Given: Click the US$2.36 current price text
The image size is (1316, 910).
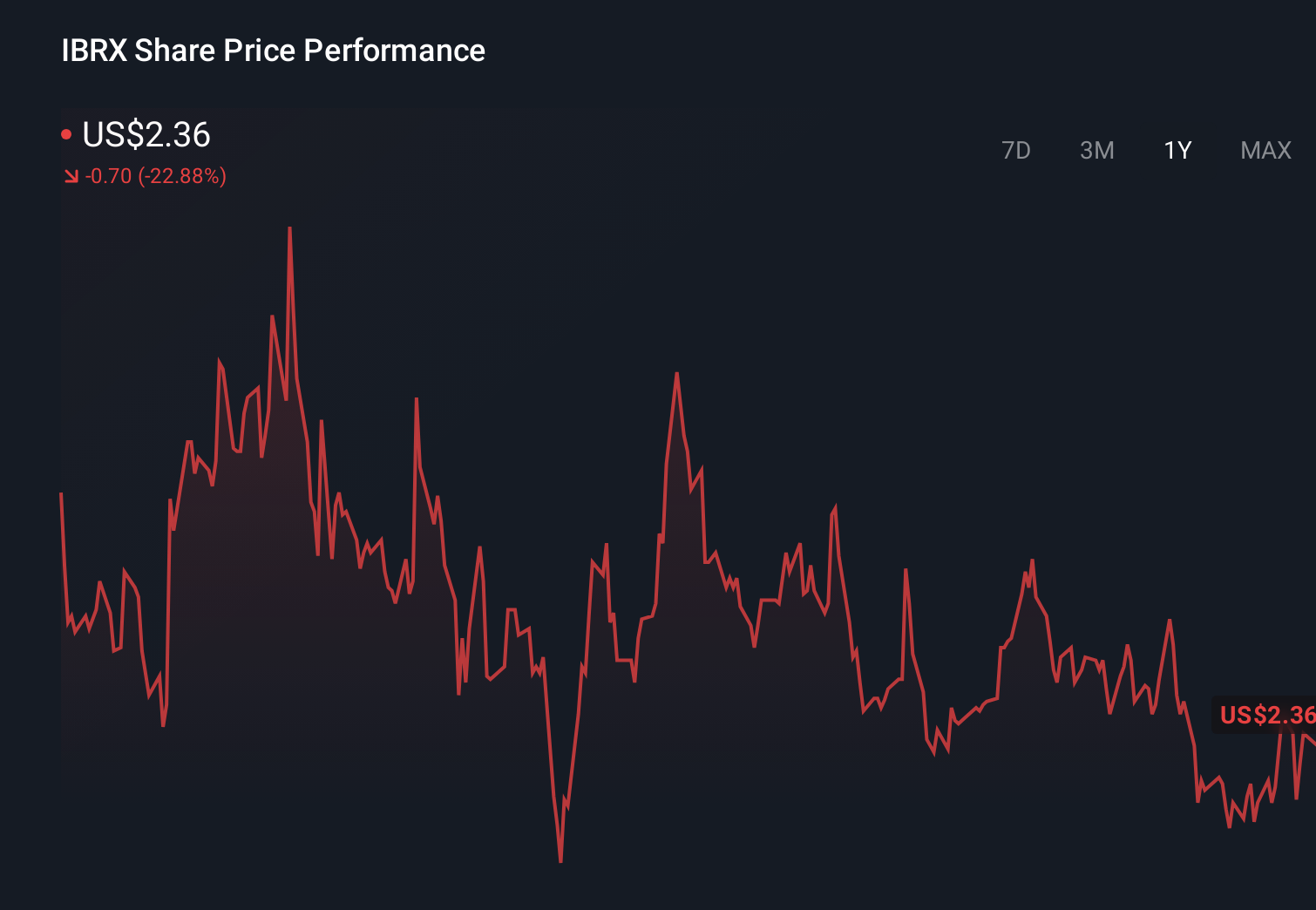Looking at the screenshot, I should pyautogui.click(x=146, y=135).
